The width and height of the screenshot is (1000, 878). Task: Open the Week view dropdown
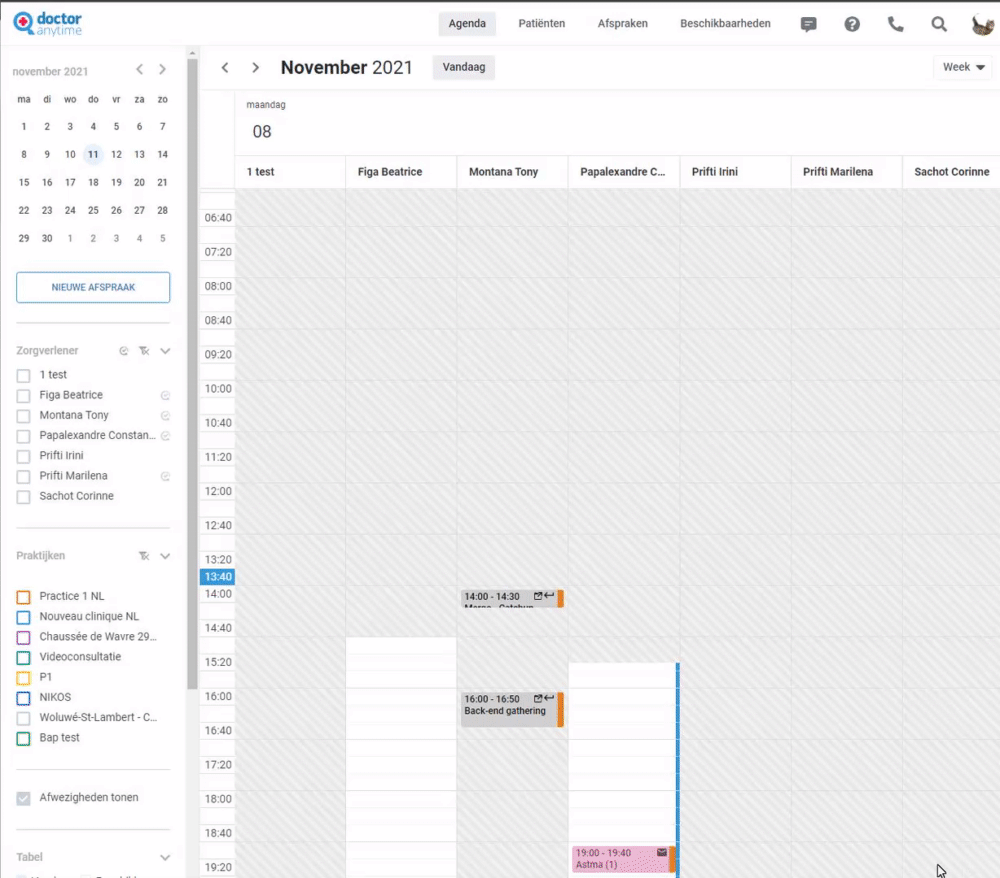(x=963, y=67)
